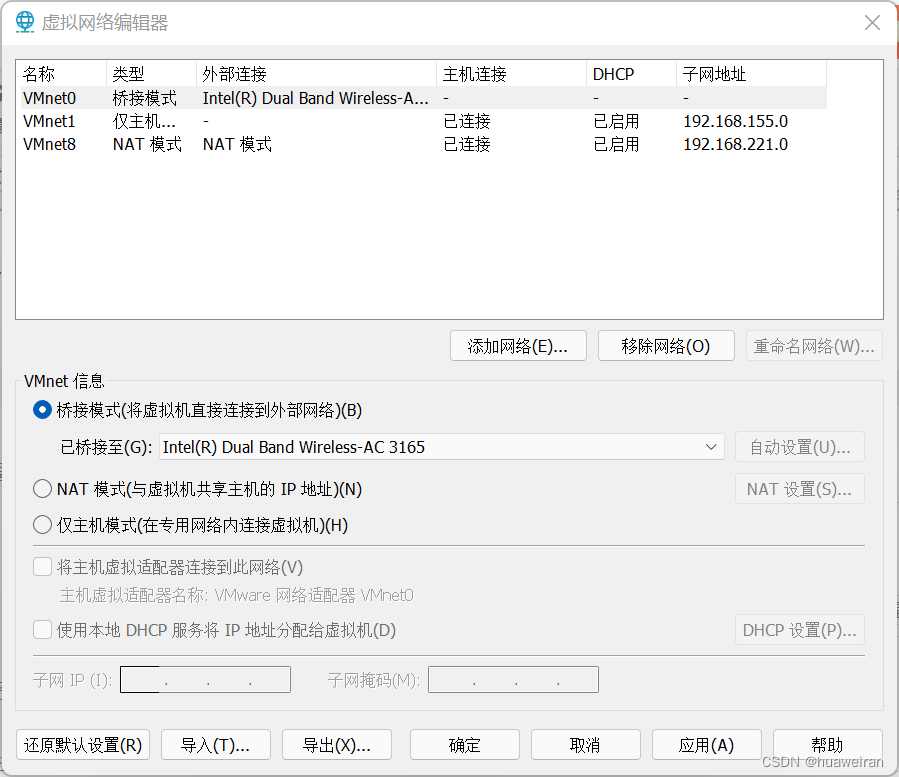Click 桥接模式 type cell of VMnet0

click(144, 98)
